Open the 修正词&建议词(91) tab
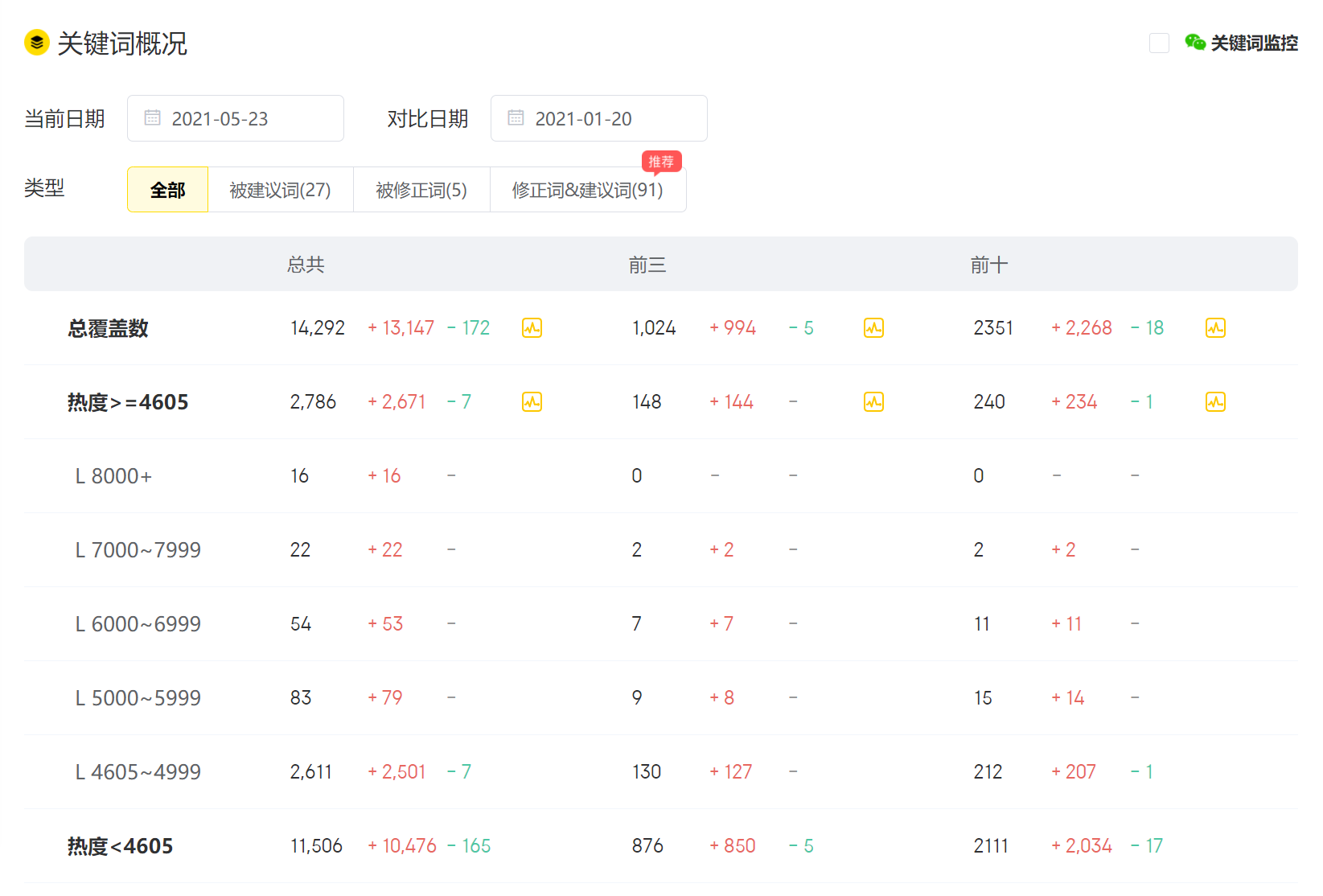The width and height of the screenshot is (1323, 896). pos(587,189)
